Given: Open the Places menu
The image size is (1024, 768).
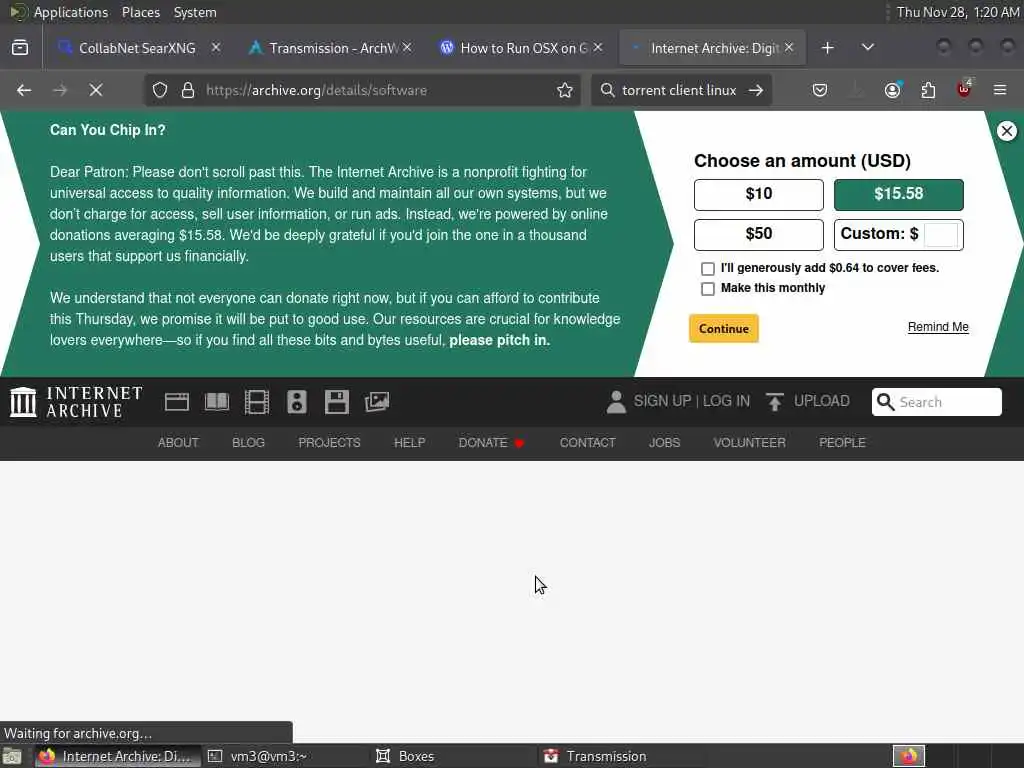Looking at the screenshot, I should tap(141, 12).
